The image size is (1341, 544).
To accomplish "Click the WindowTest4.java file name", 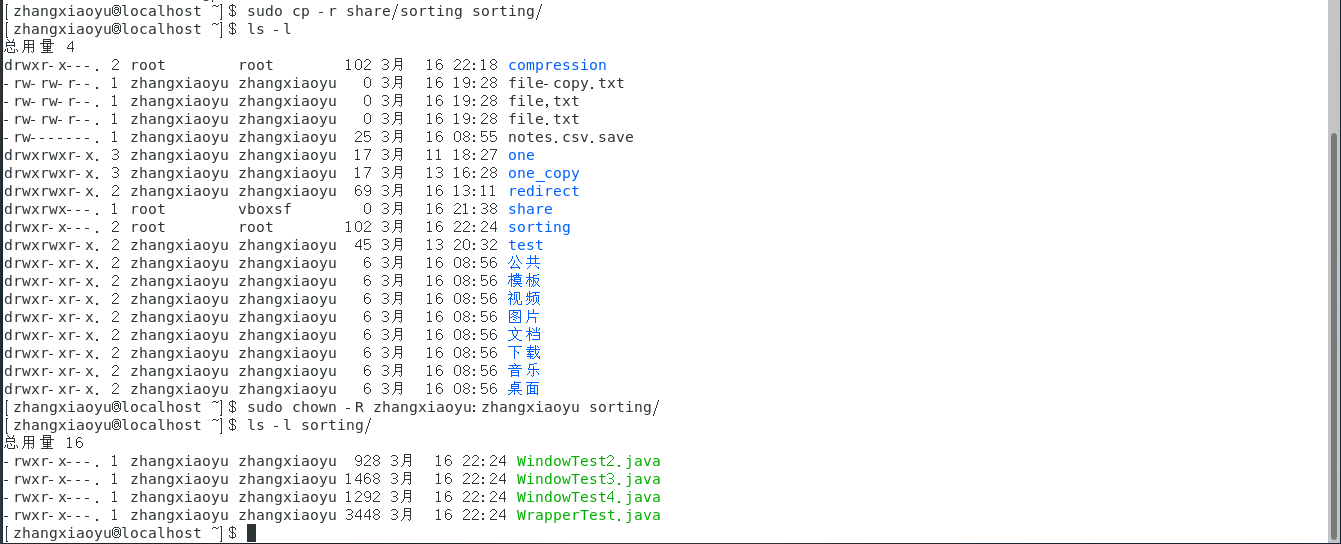I will point(588,497).
